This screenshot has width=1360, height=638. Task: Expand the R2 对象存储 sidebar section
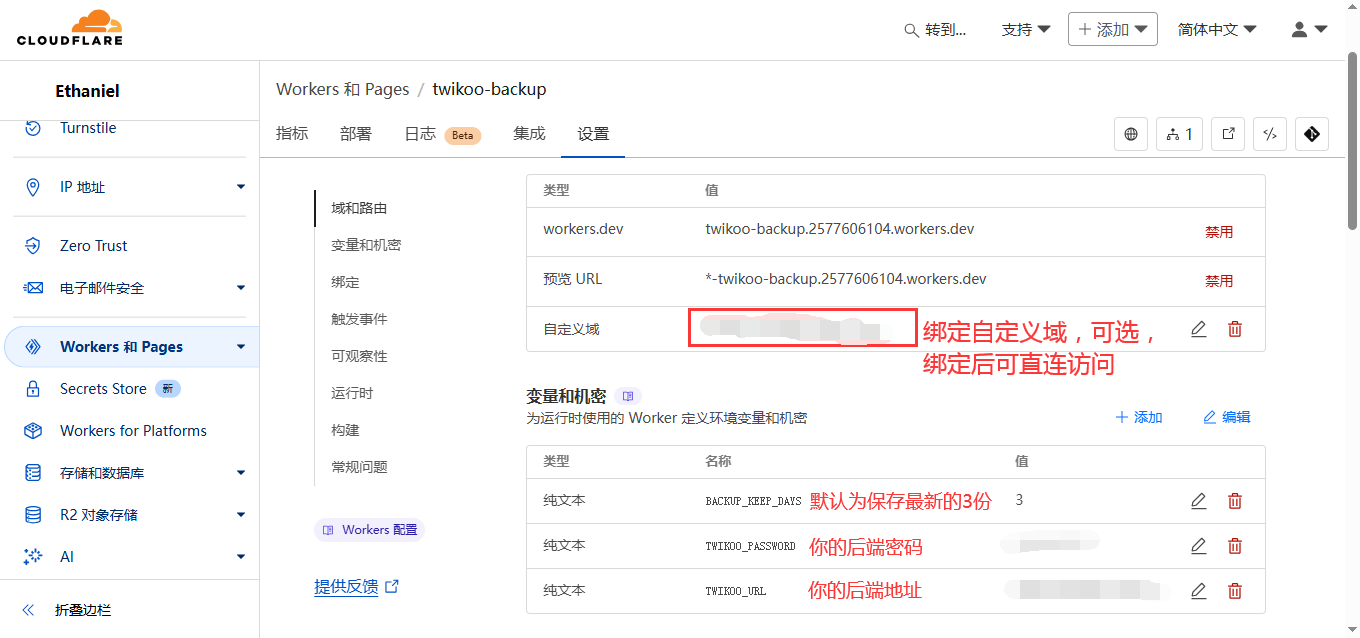(240, 515)
